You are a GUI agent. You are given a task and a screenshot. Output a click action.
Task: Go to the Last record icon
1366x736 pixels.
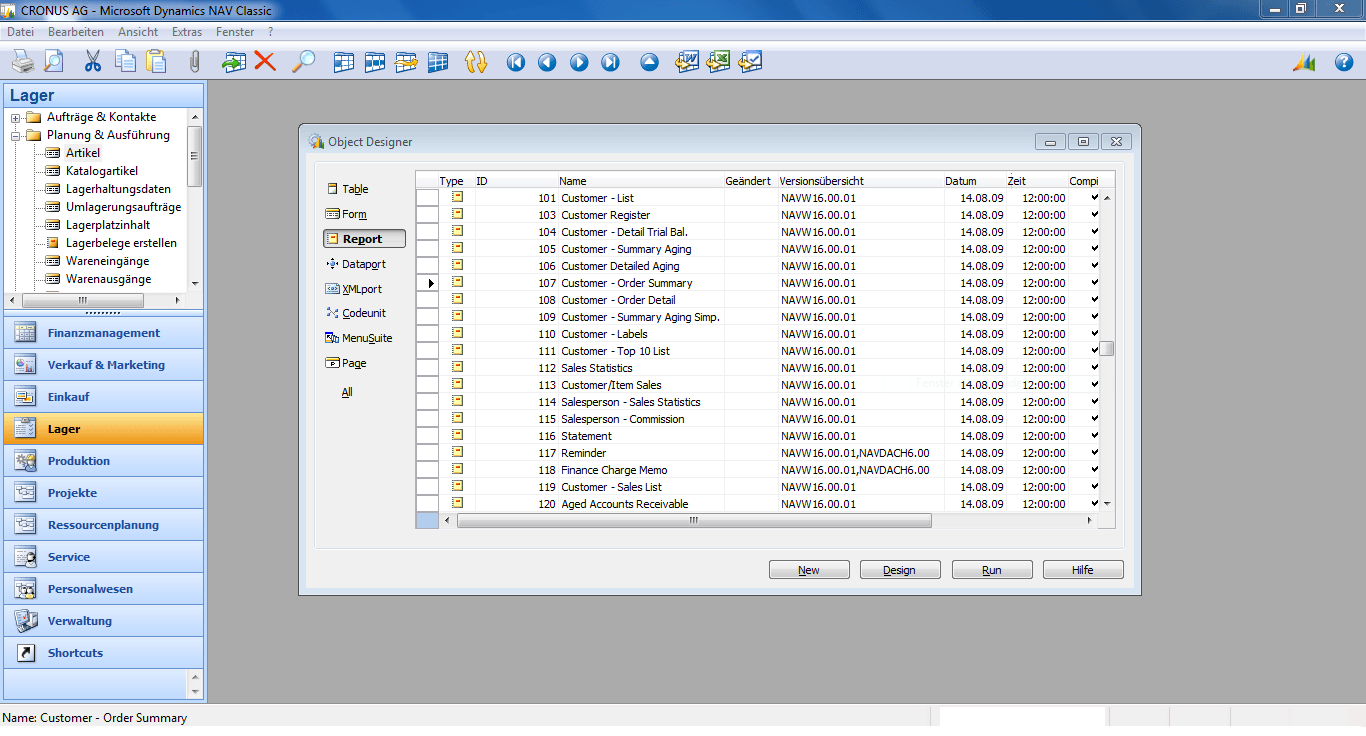[610, 62]
